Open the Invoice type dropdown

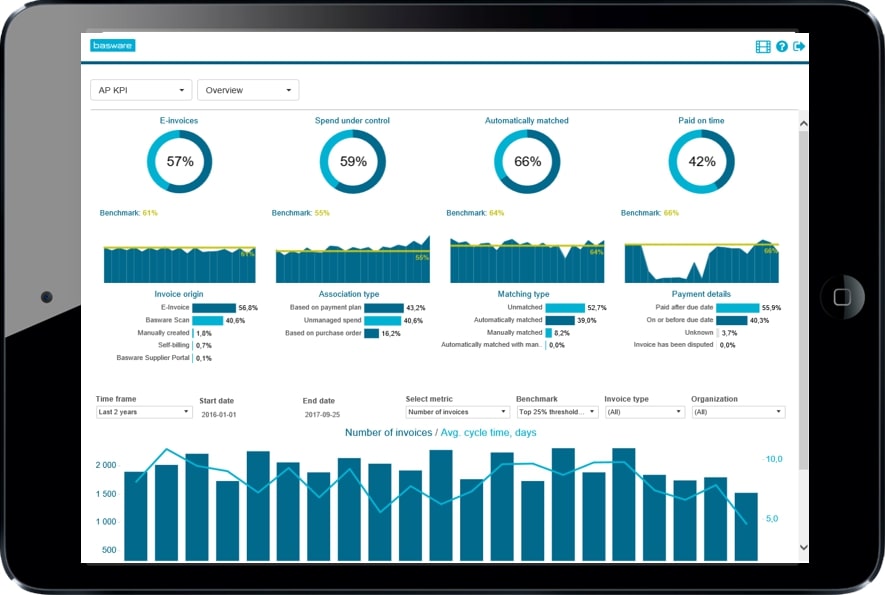(644, 412)
